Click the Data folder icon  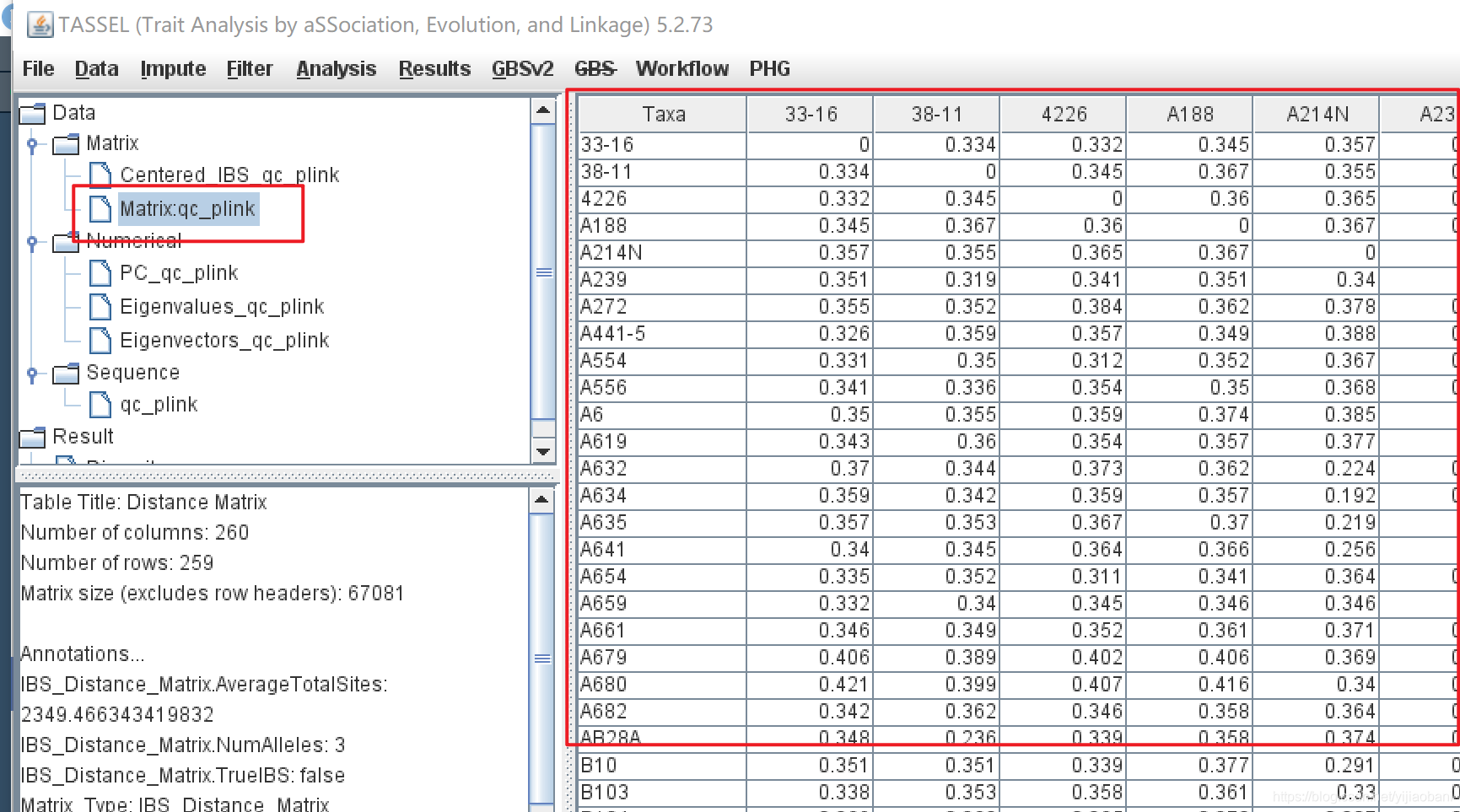tap(31, 112)
